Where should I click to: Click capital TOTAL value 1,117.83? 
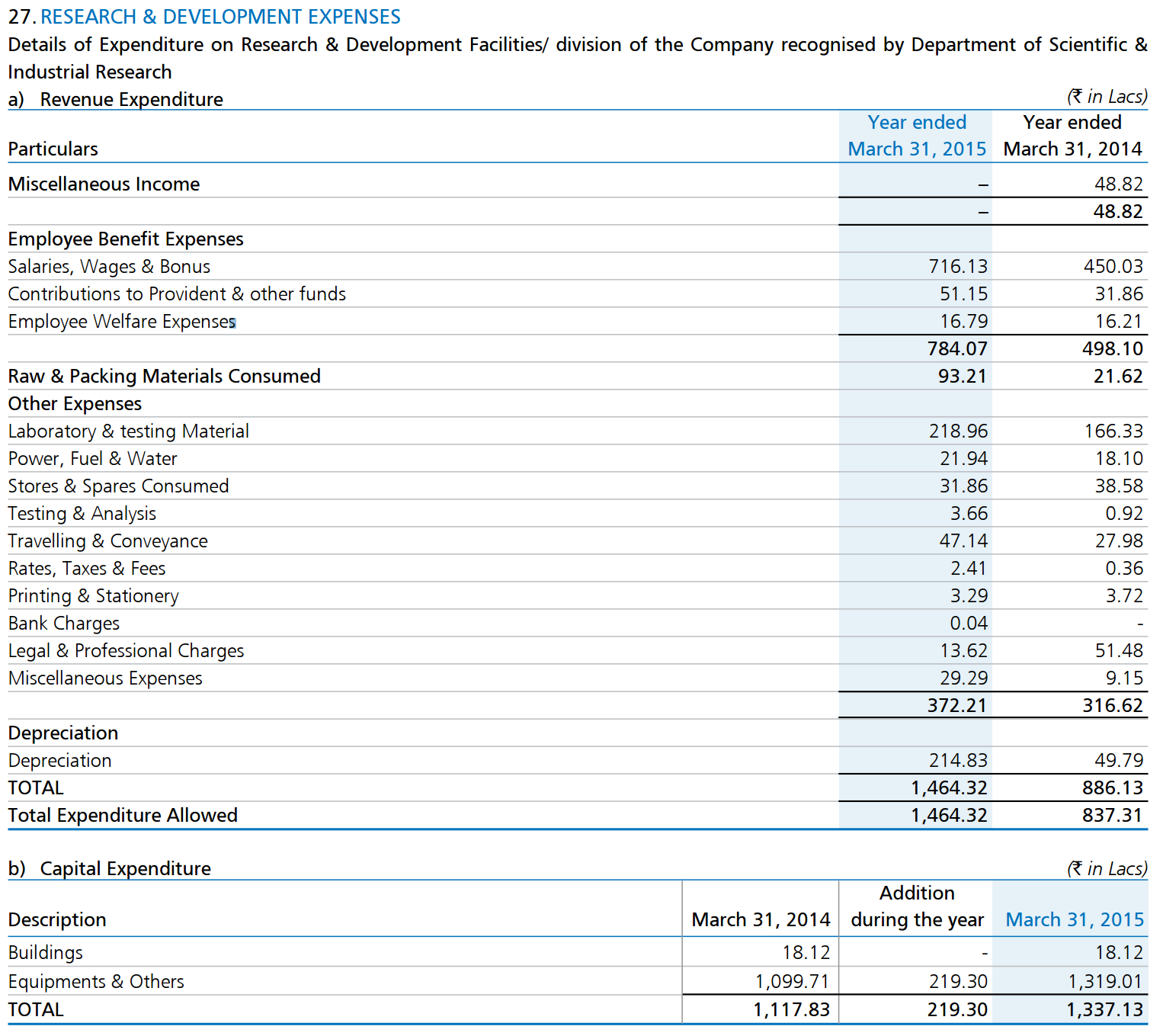(791, 1009)
